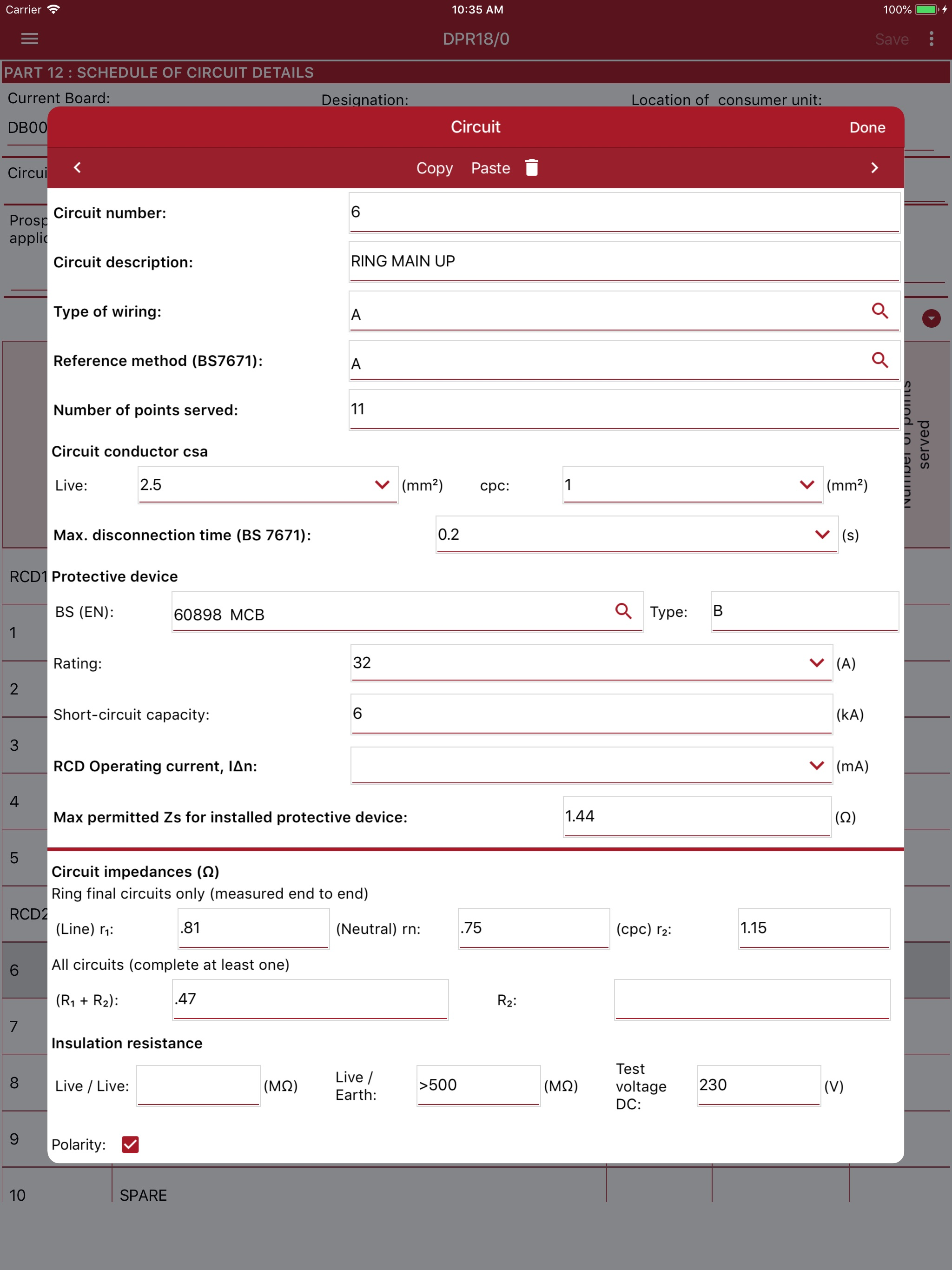Open the Rating dropdown
The image size is (952, 1270).
click(x=816, y=662)
